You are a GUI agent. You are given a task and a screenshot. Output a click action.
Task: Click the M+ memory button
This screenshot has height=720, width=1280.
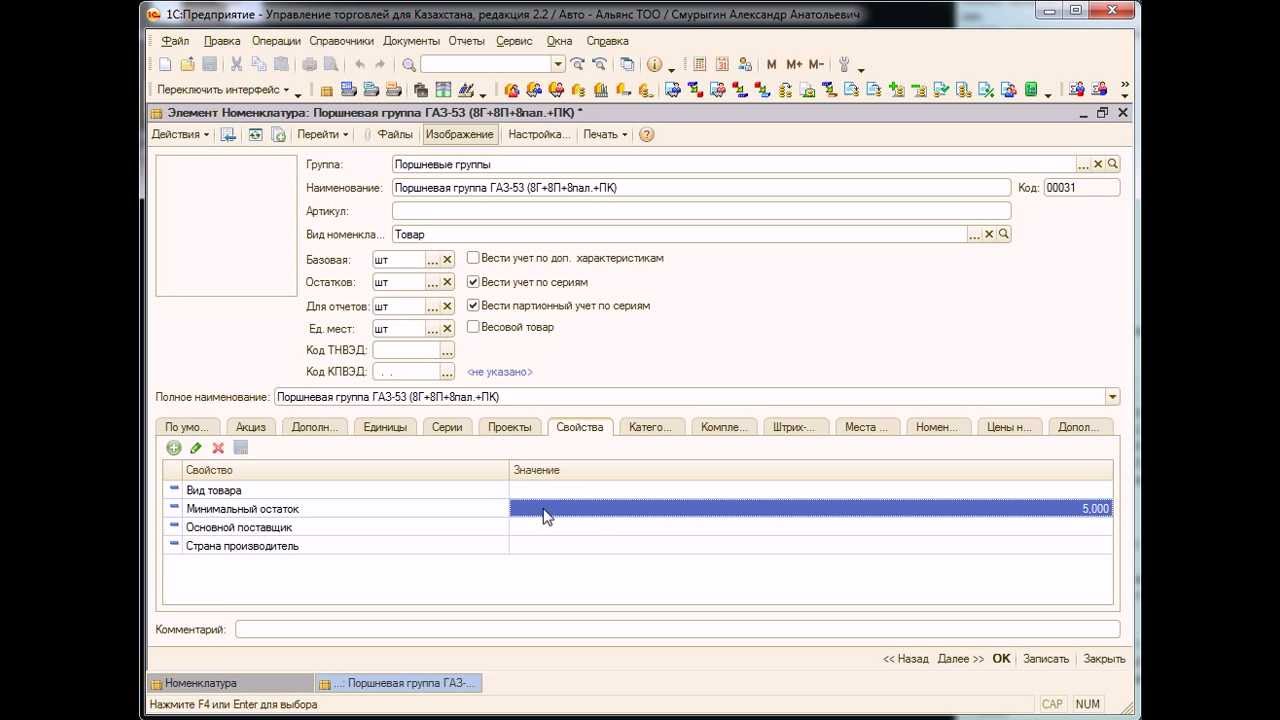[794, 64]
